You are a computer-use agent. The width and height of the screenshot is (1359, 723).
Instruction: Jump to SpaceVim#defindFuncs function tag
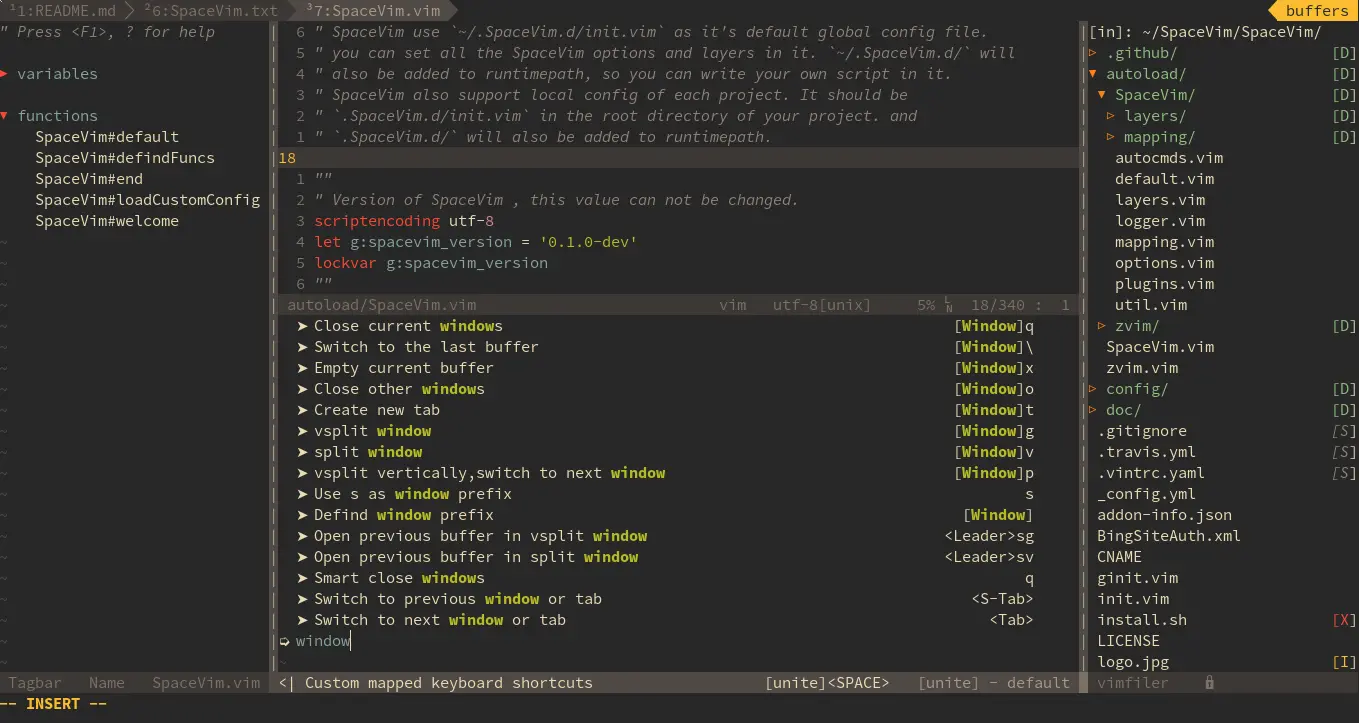coord(125,158)
